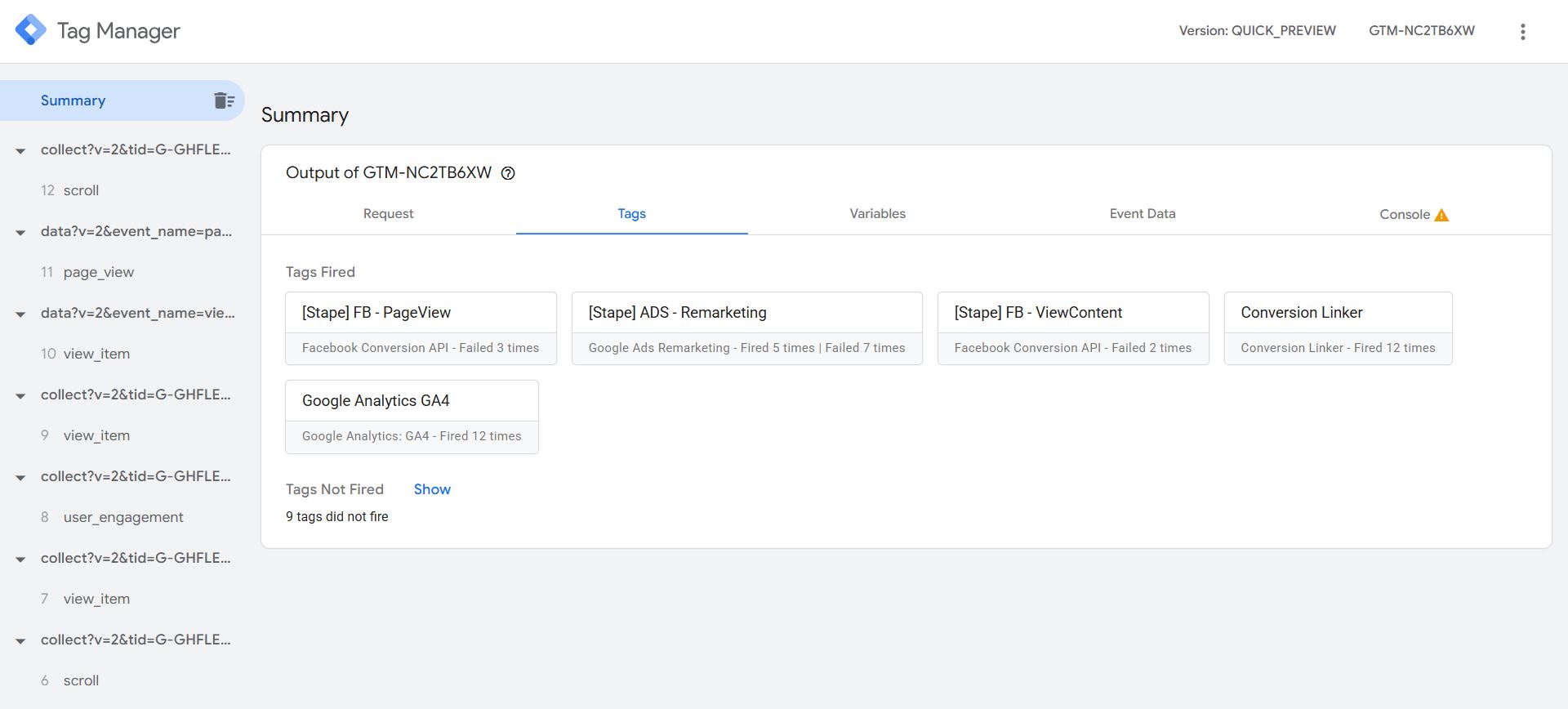Open the [Stape] ADS - Remarketing tag card
The height and width of the screenshot is (709, 1568).
(x=746, y=328)
